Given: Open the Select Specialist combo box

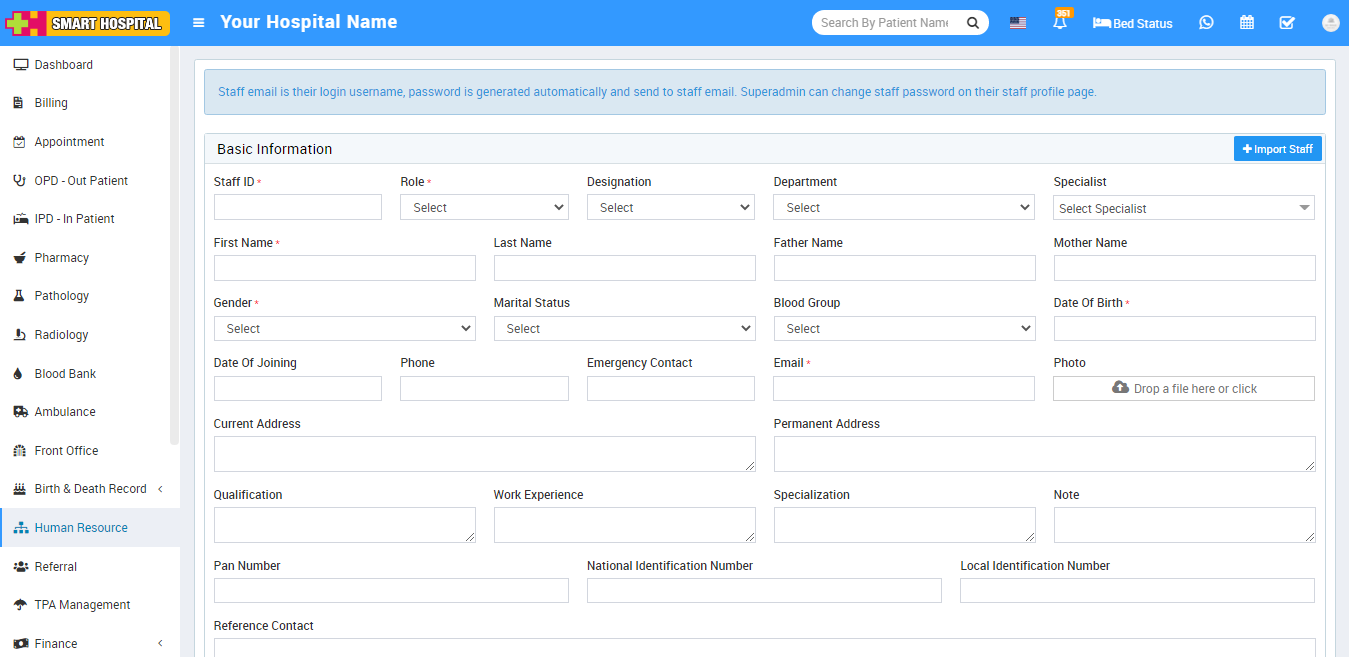Looking at the screenshot, I should 1183,208.
